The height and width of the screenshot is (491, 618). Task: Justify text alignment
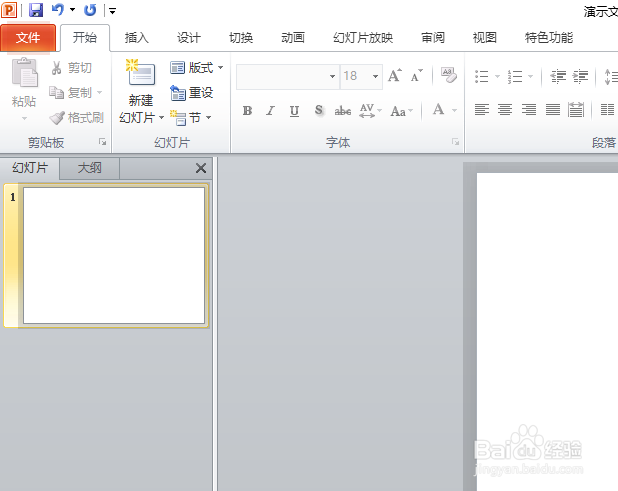click(x=553, y=110)
